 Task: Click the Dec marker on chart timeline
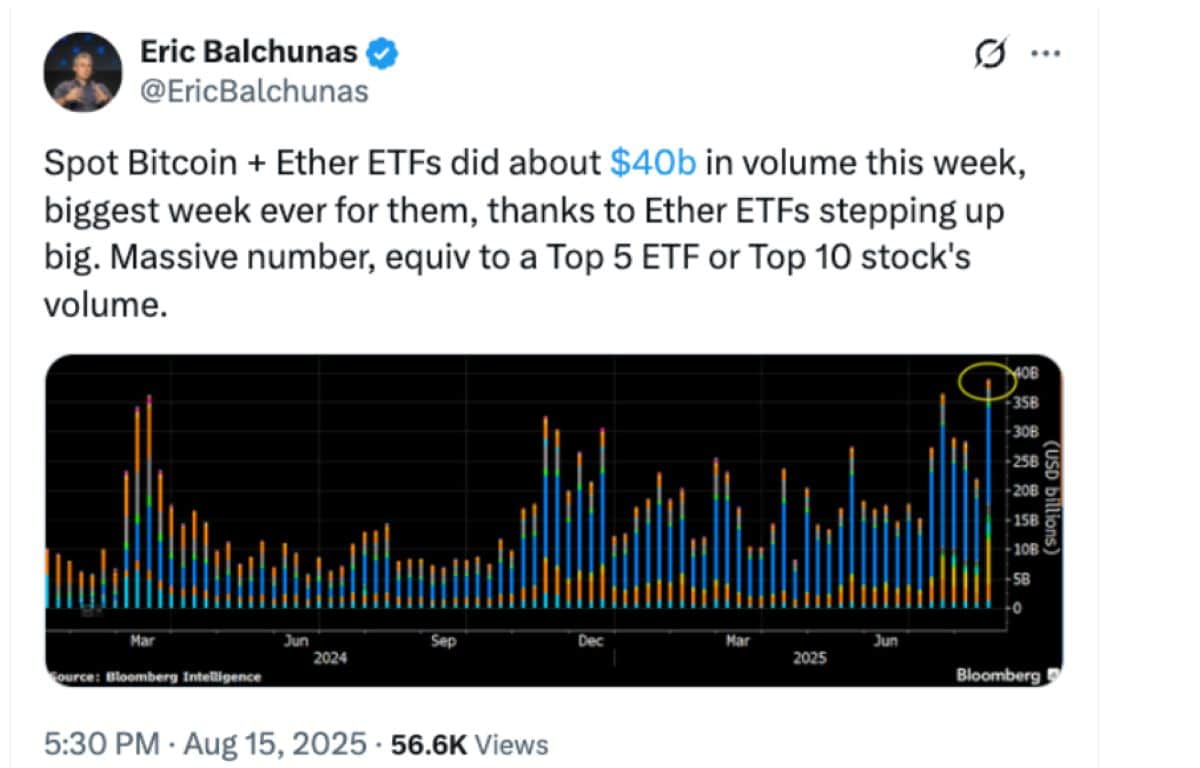coord(591,641)
